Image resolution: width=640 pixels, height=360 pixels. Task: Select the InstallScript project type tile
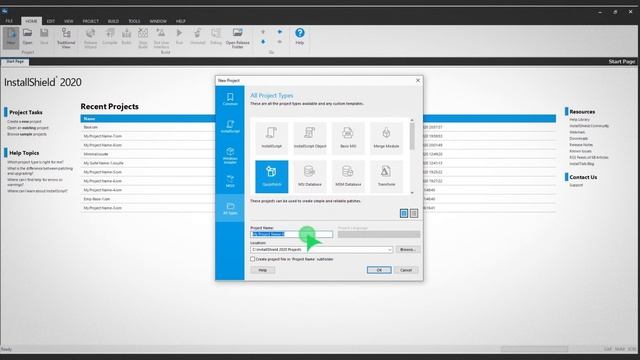point(271,138)
